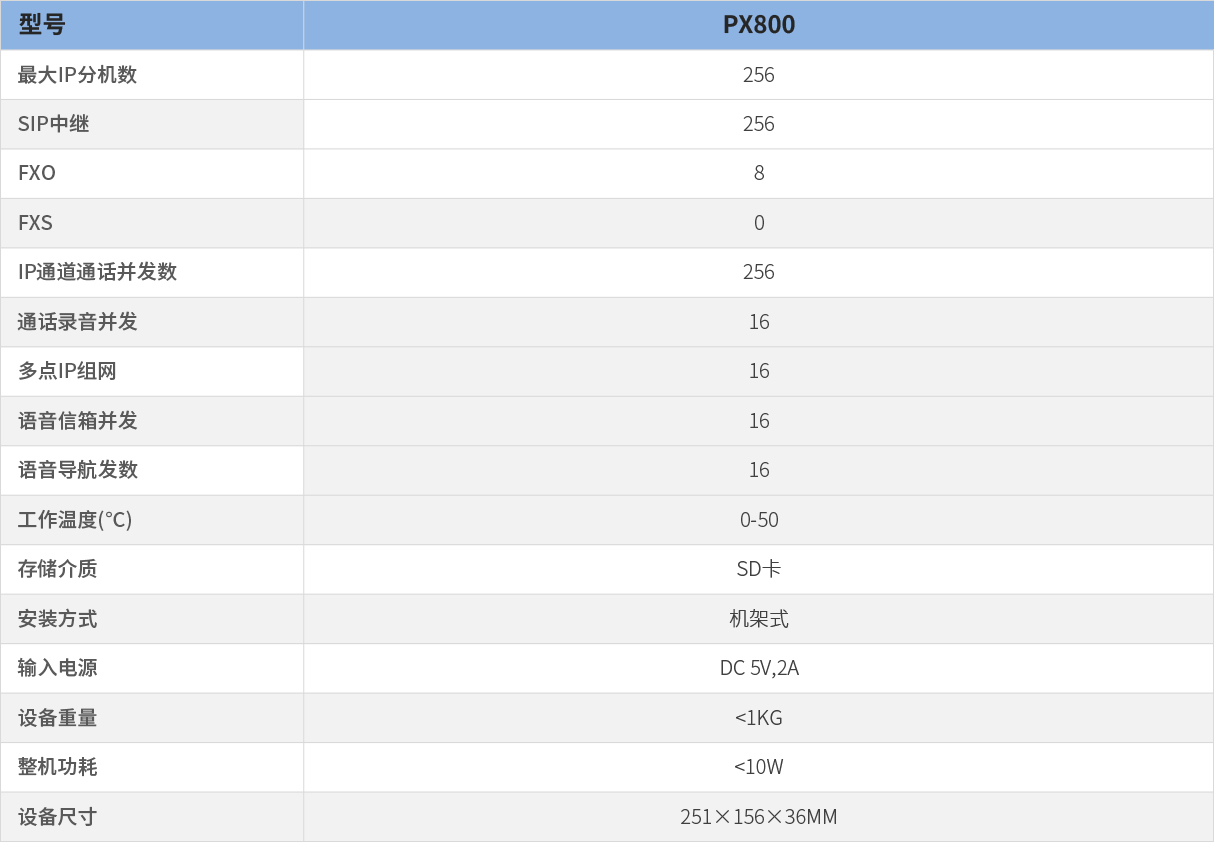Click the FXO row label
1214x842 pixels.
37,173
